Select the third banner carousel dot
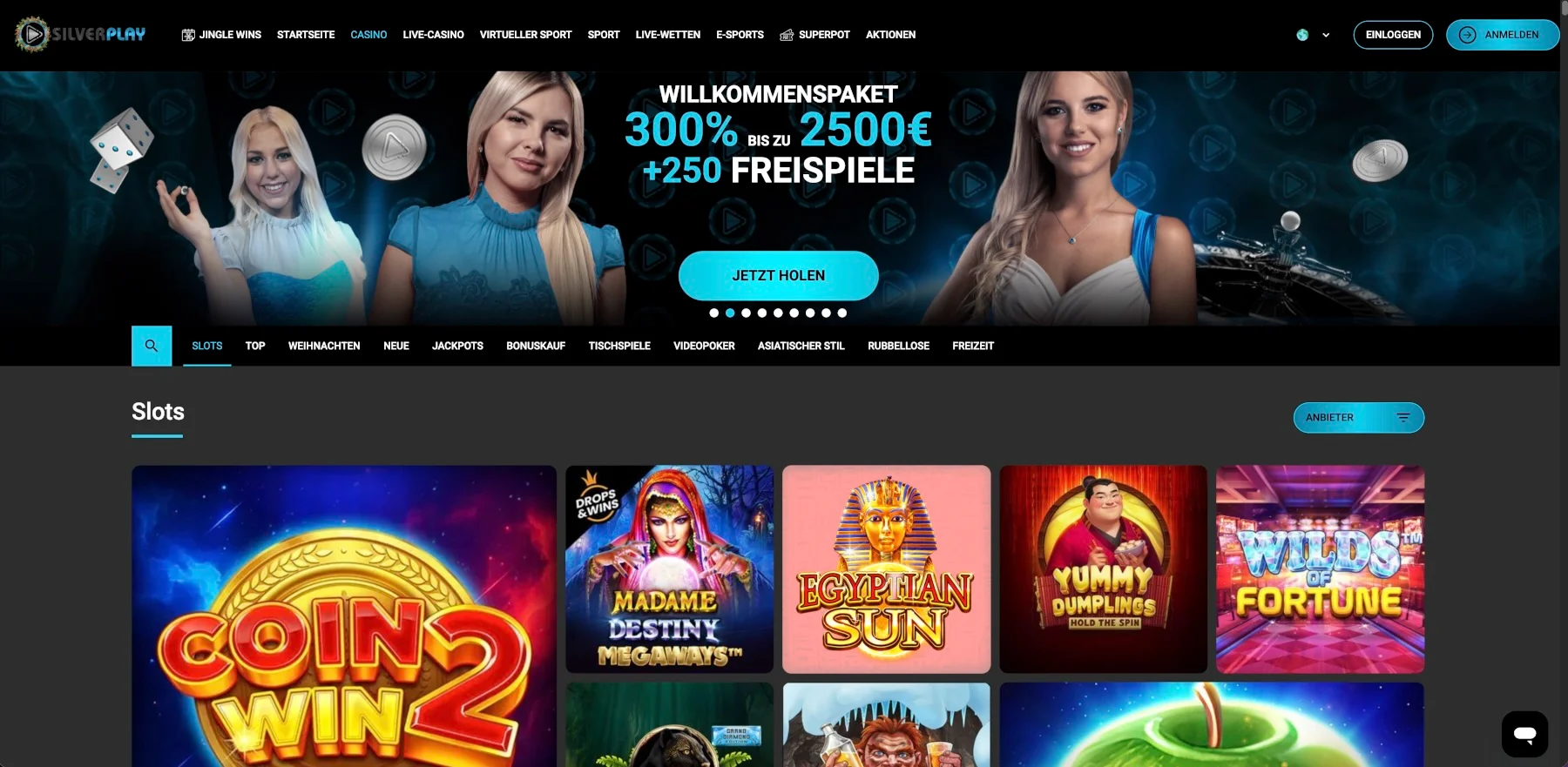Screen dimensions: 1568x767 747,313
